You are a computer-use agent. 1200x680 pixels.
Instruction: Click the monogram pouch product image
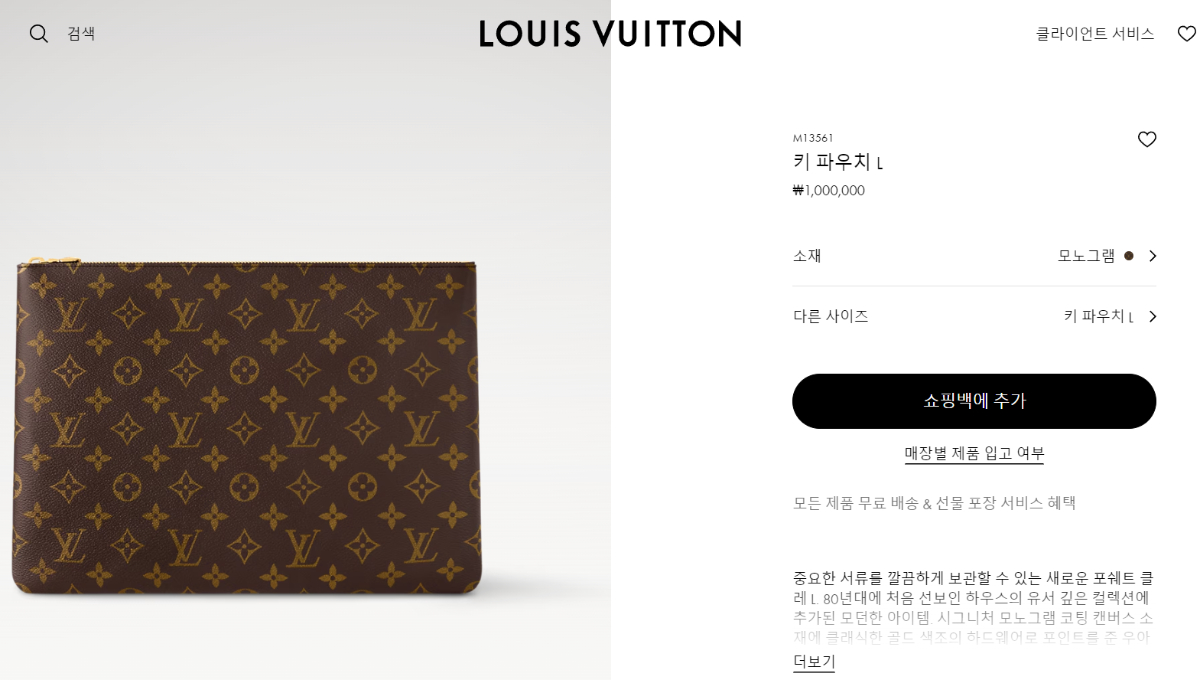[x=245, y=425]
